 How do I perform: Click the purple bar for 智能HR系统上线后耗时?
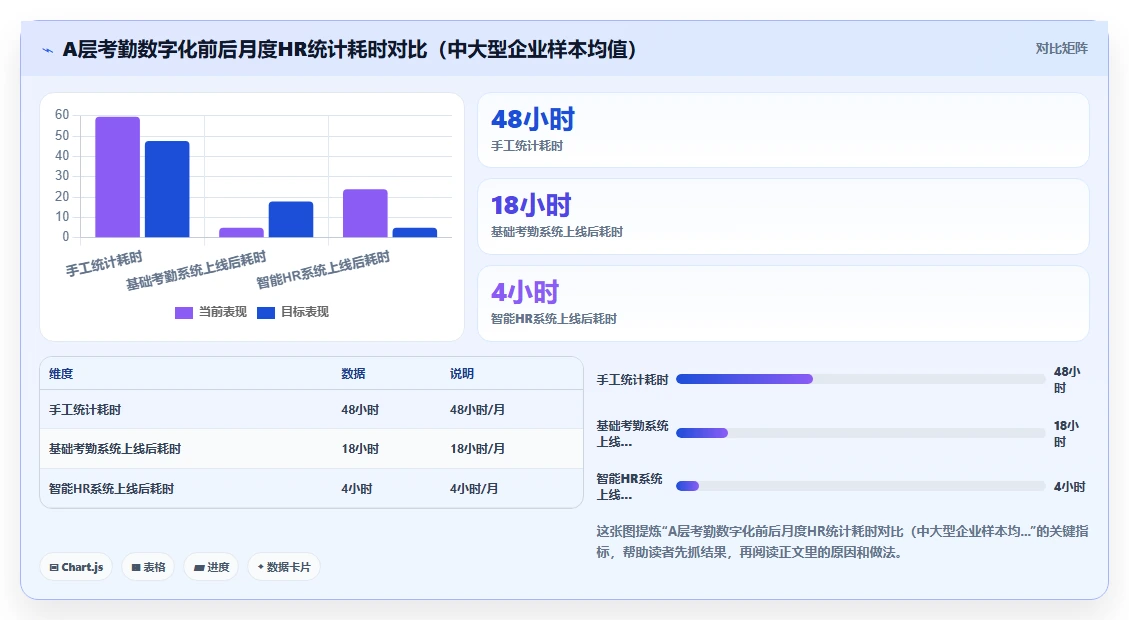(365, 213)
